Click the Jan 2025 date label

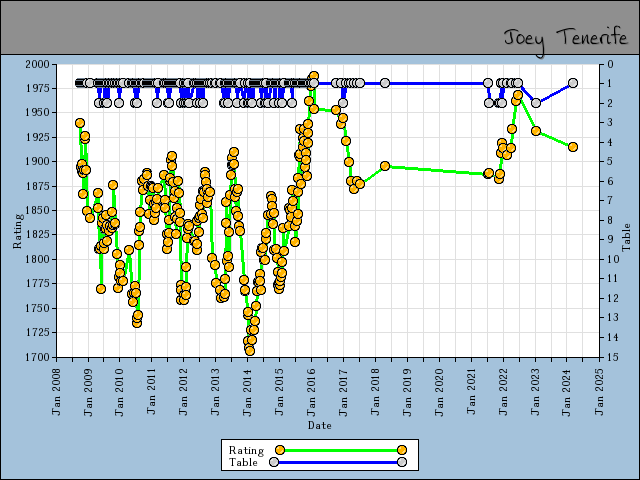[x=600, y=392]
